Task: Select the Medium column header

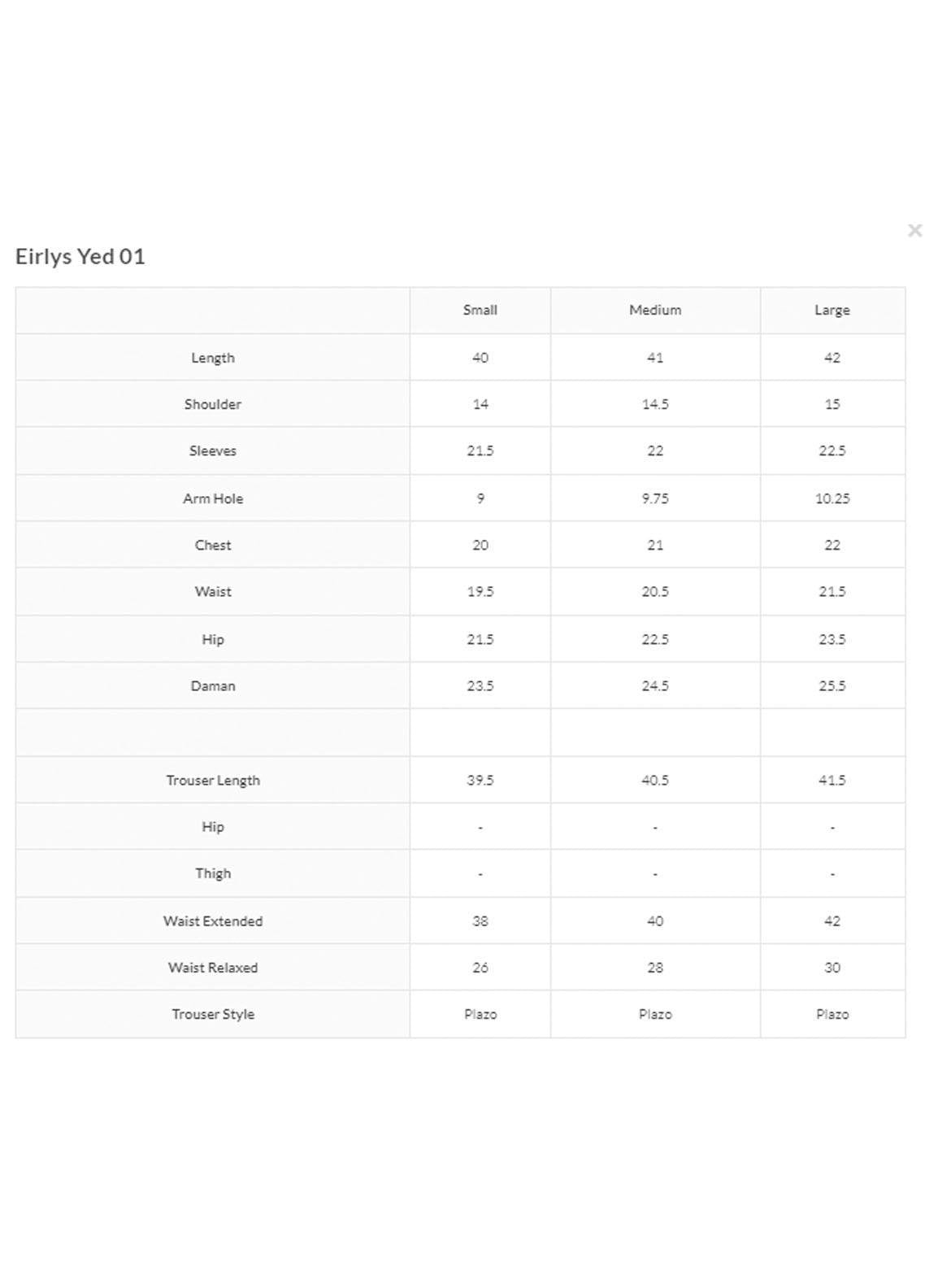Action: point(655,311)
